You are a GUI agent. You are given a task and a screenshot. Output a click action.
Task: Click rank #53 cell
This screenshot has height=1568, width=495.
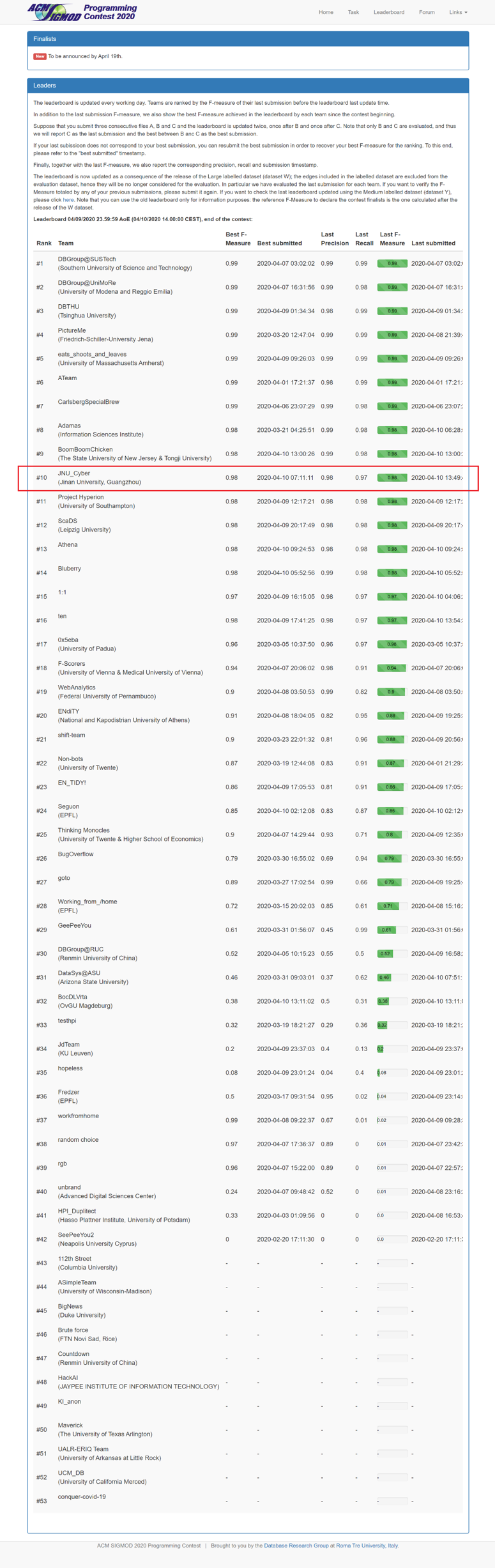tap(42, 1501)
